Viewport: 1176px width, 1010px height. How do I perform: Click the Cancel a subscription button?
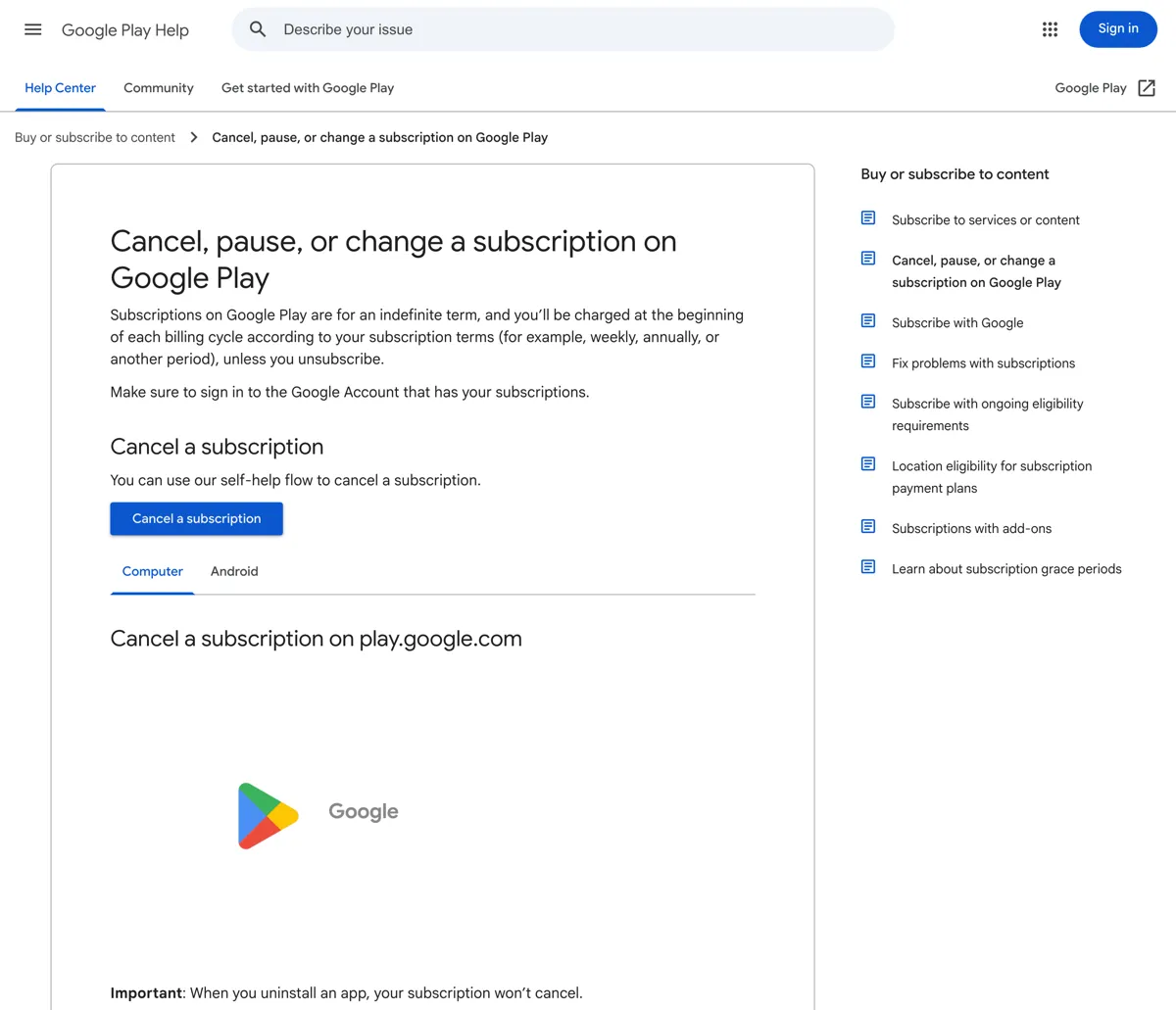[x=196, y=518]
